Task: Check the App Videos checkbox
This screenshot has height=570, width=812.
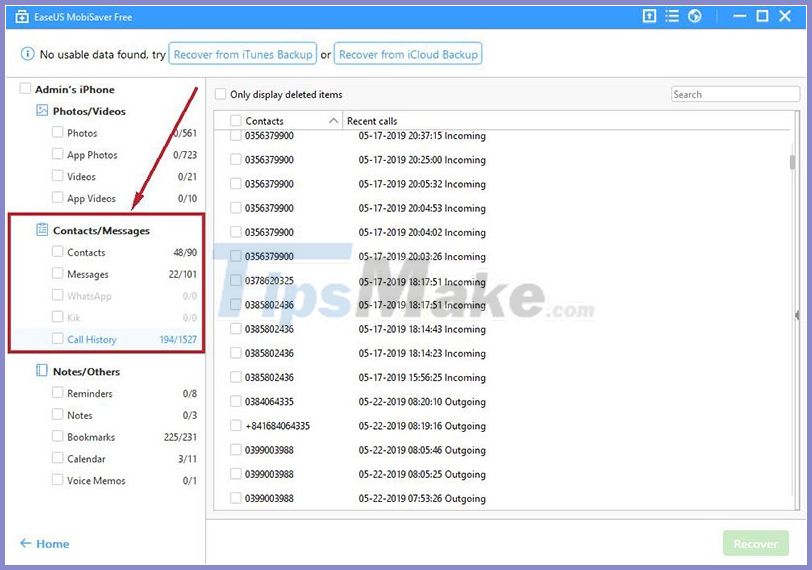Action: pos(57,197)
